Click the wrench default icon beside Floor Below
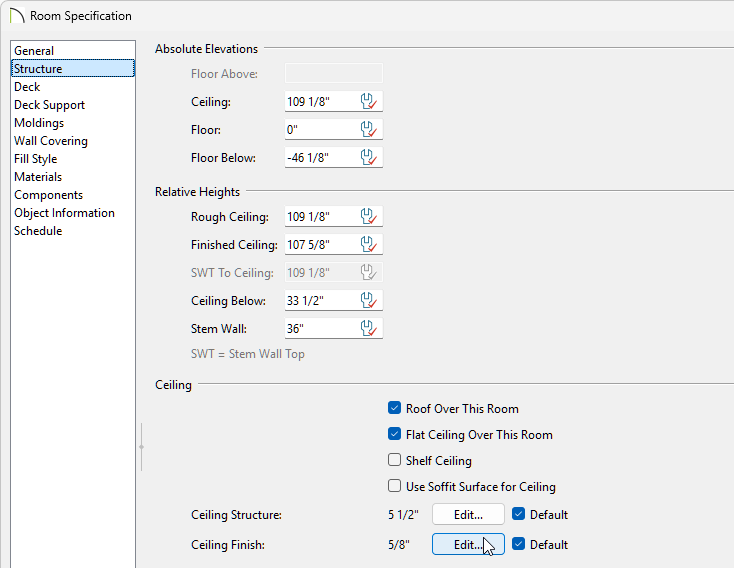Screen dimensions: 734x568 [369, 157]
